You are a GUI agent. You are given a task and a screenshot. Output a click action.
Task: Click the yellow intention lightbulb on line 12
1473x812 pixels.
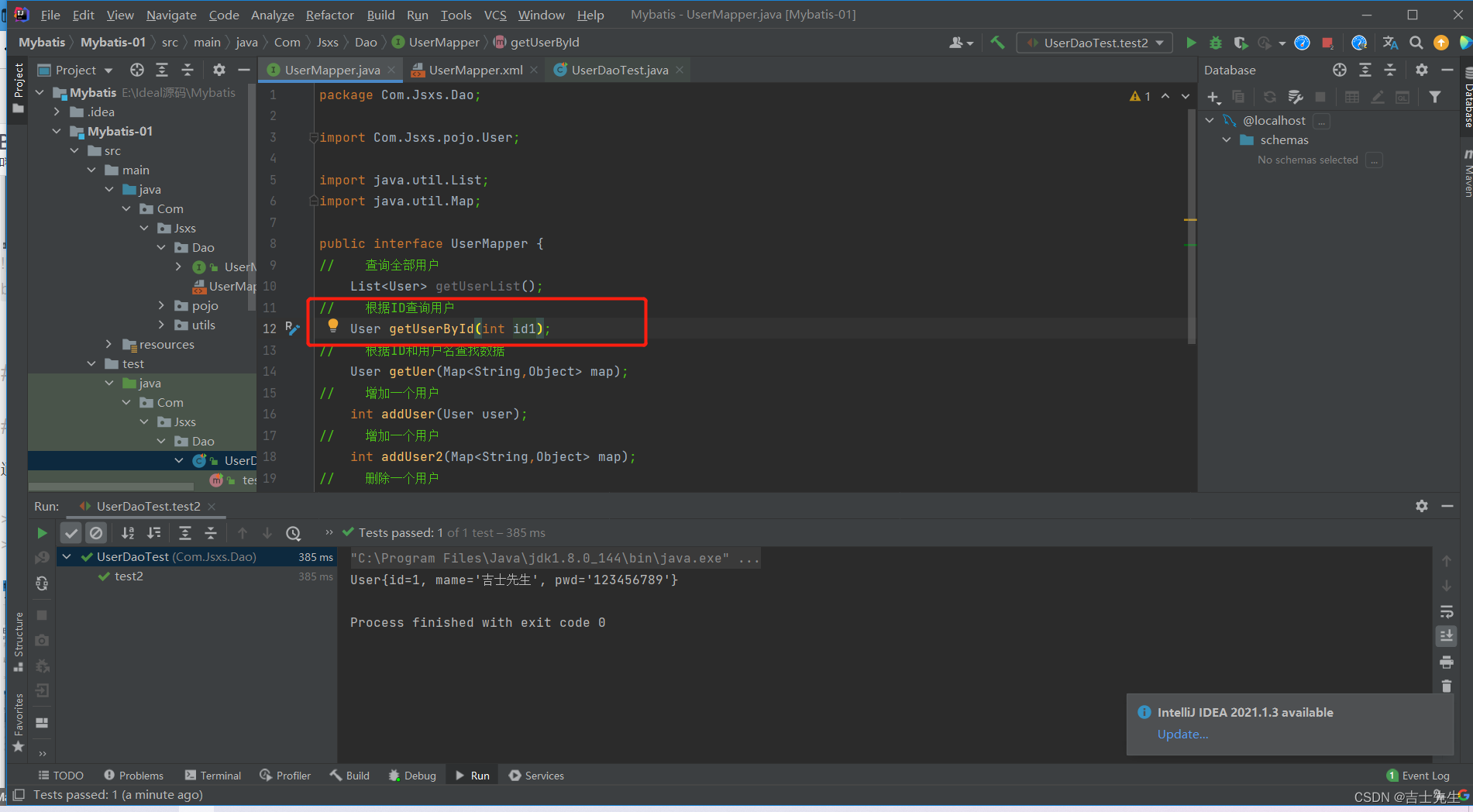pos(332,325)
